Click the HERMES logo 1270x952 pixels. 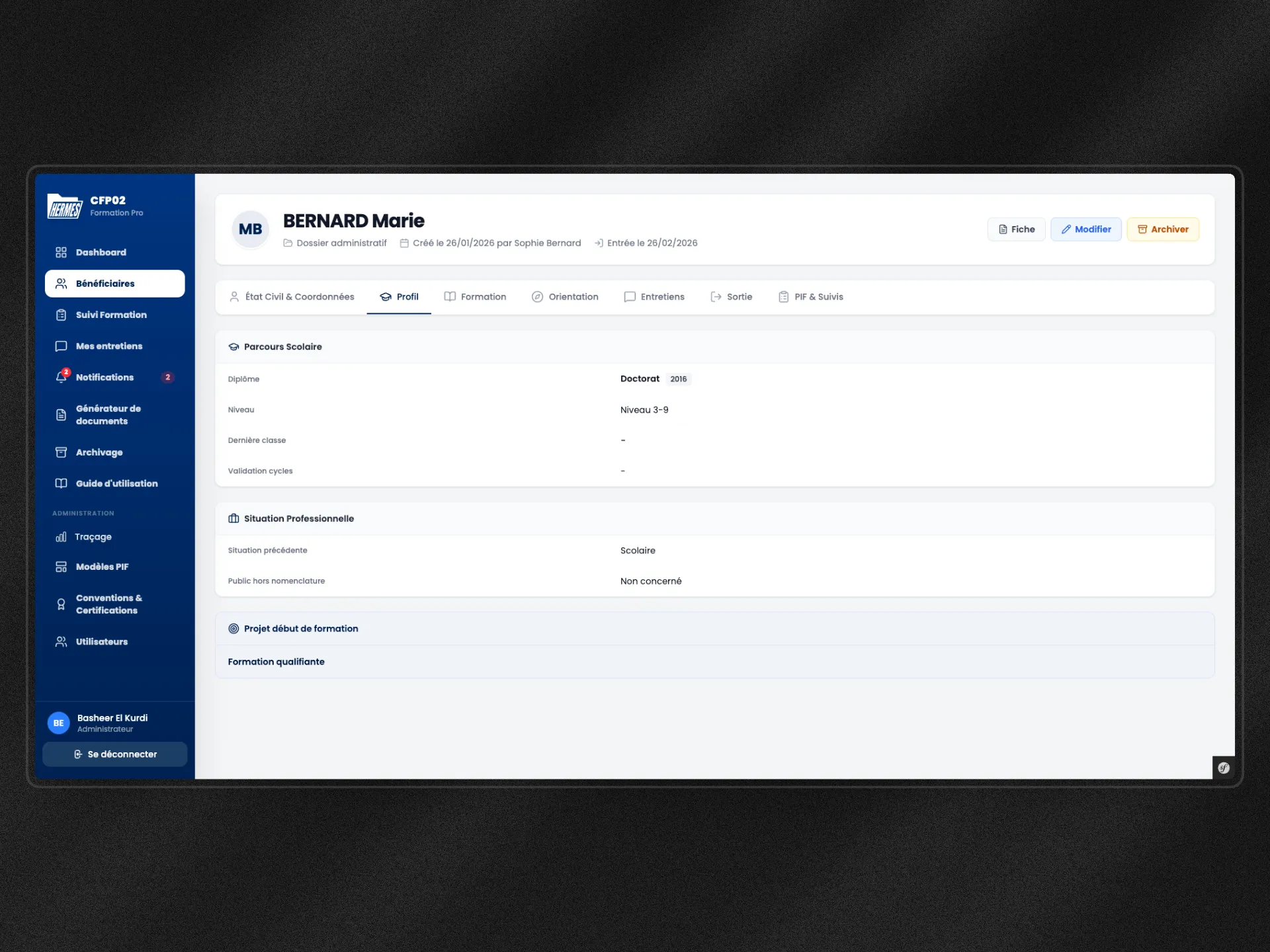(64, 206)
